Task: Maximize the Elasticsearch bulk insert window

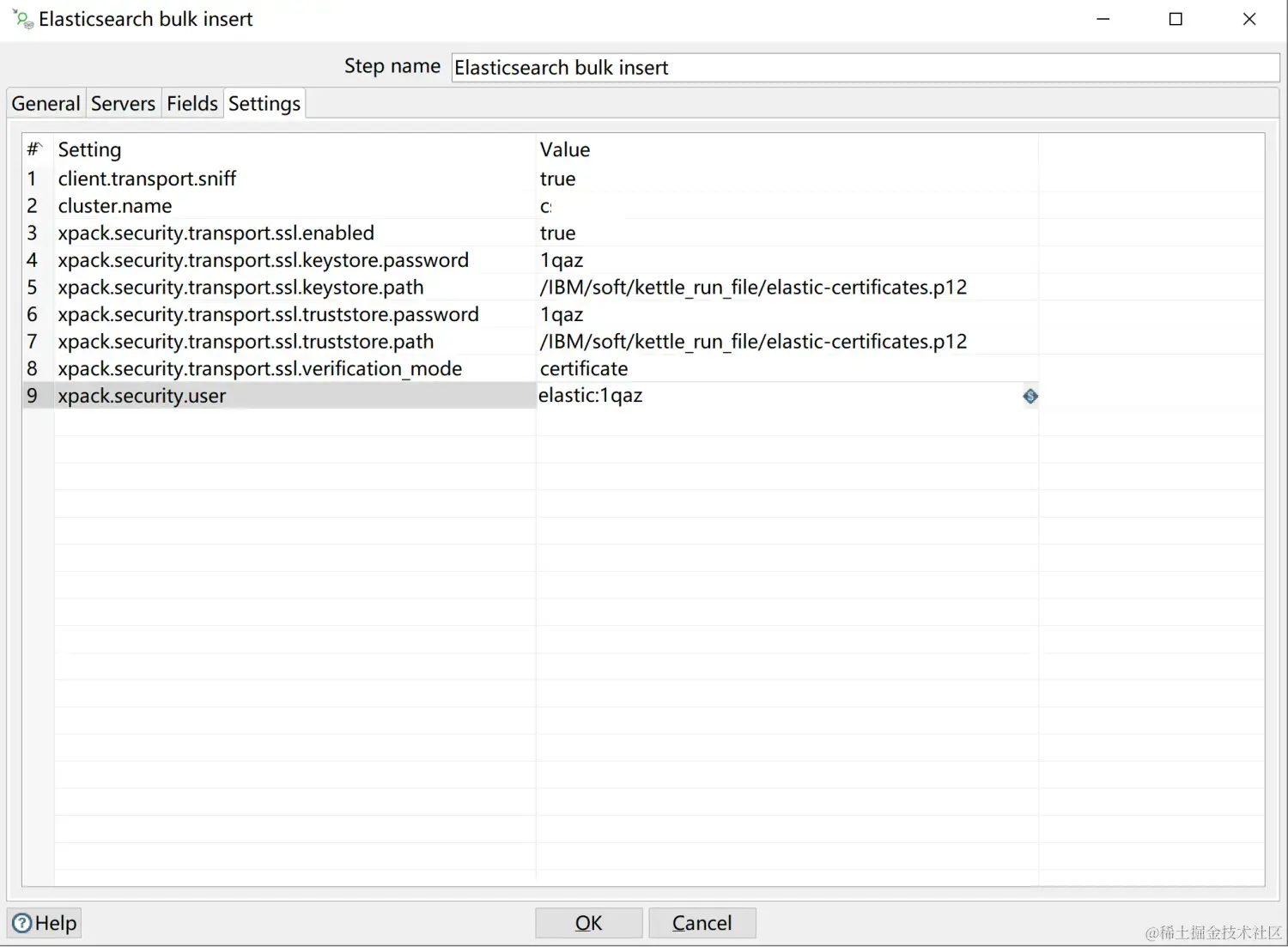Action: point(1176,19)
